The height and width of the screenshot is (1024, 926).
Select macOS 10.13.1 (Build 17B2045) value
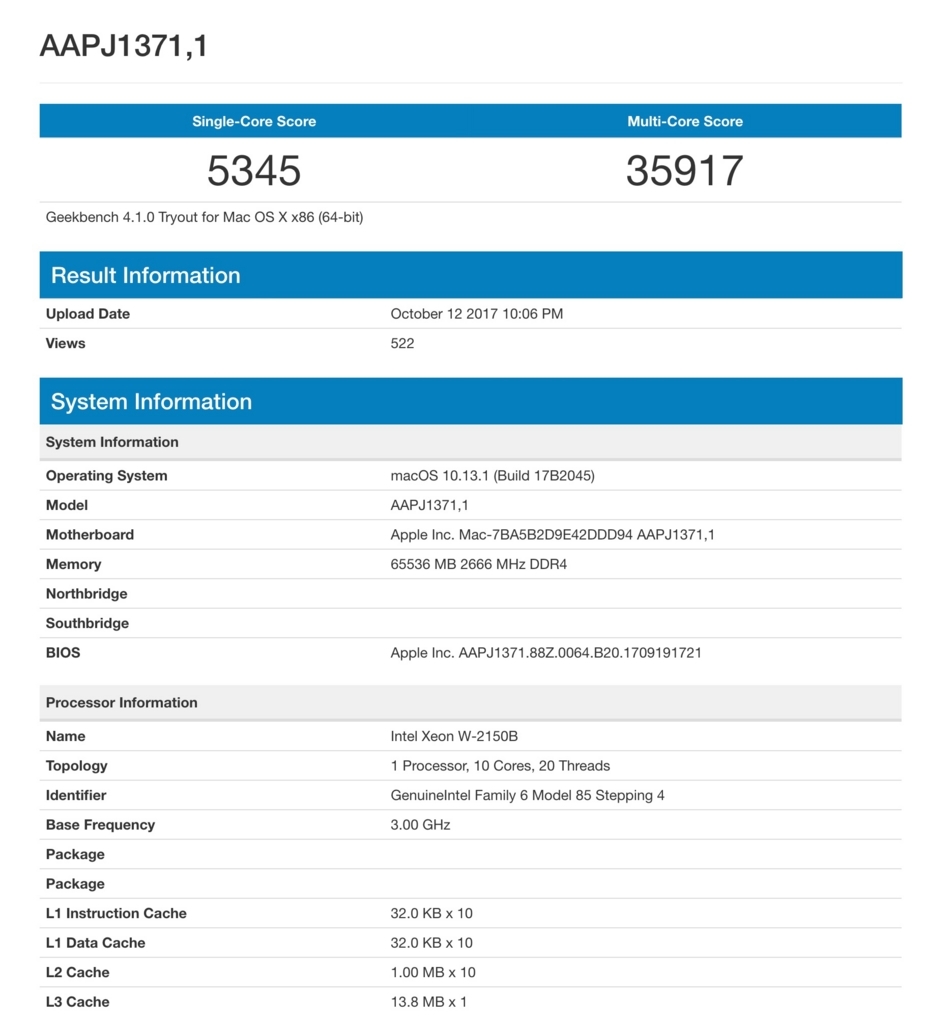point(492,475)
